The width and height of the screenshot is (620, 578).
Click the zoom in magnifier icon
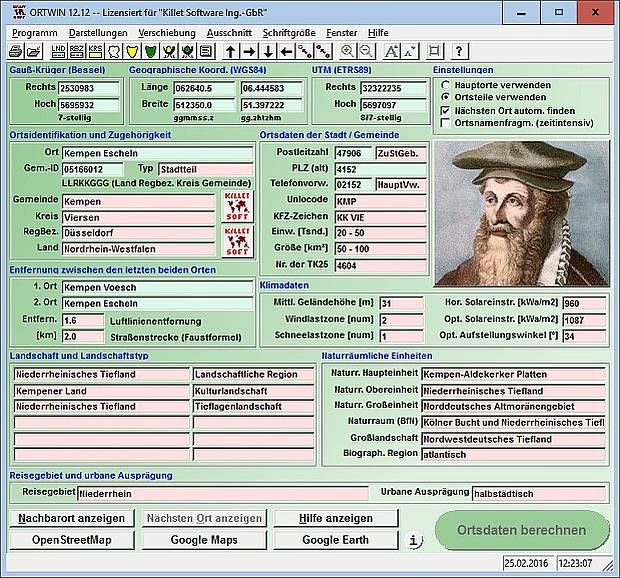347,51
